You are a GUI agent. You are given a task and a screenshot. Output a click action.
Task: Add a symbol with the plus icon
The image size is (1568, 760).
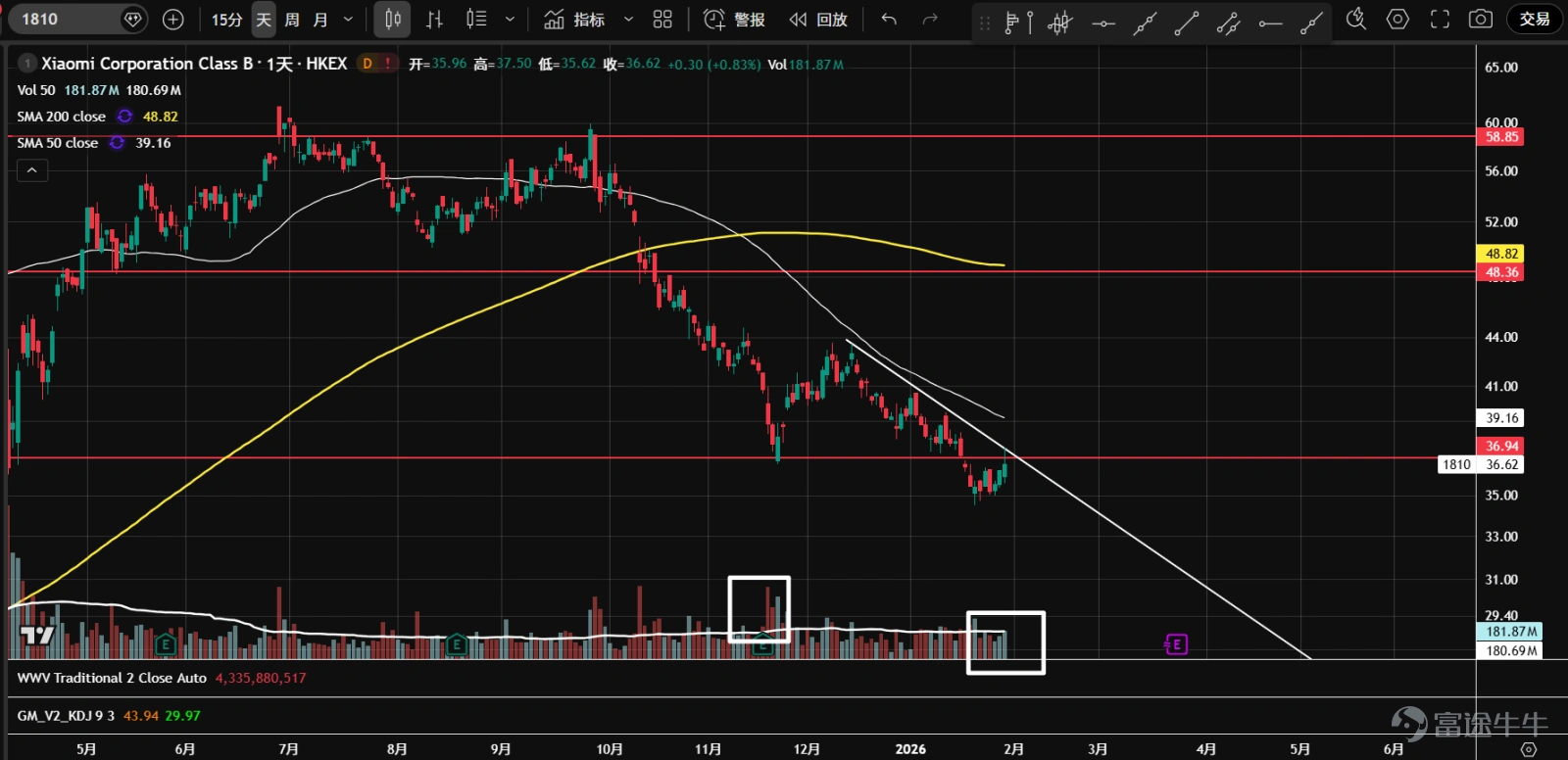point(173,20)
